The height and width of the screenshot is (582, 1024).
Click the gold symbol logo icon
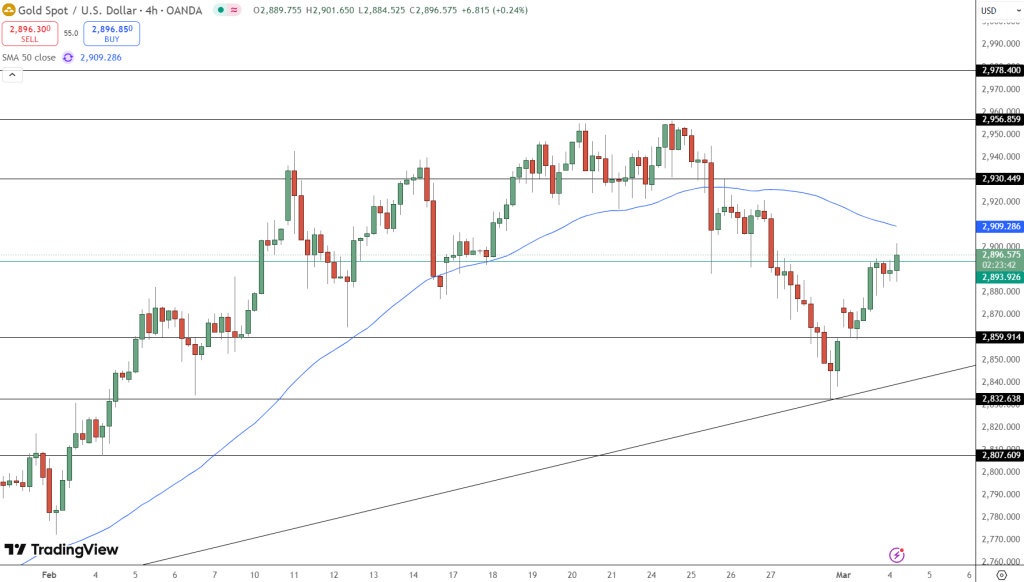(8, 10)
